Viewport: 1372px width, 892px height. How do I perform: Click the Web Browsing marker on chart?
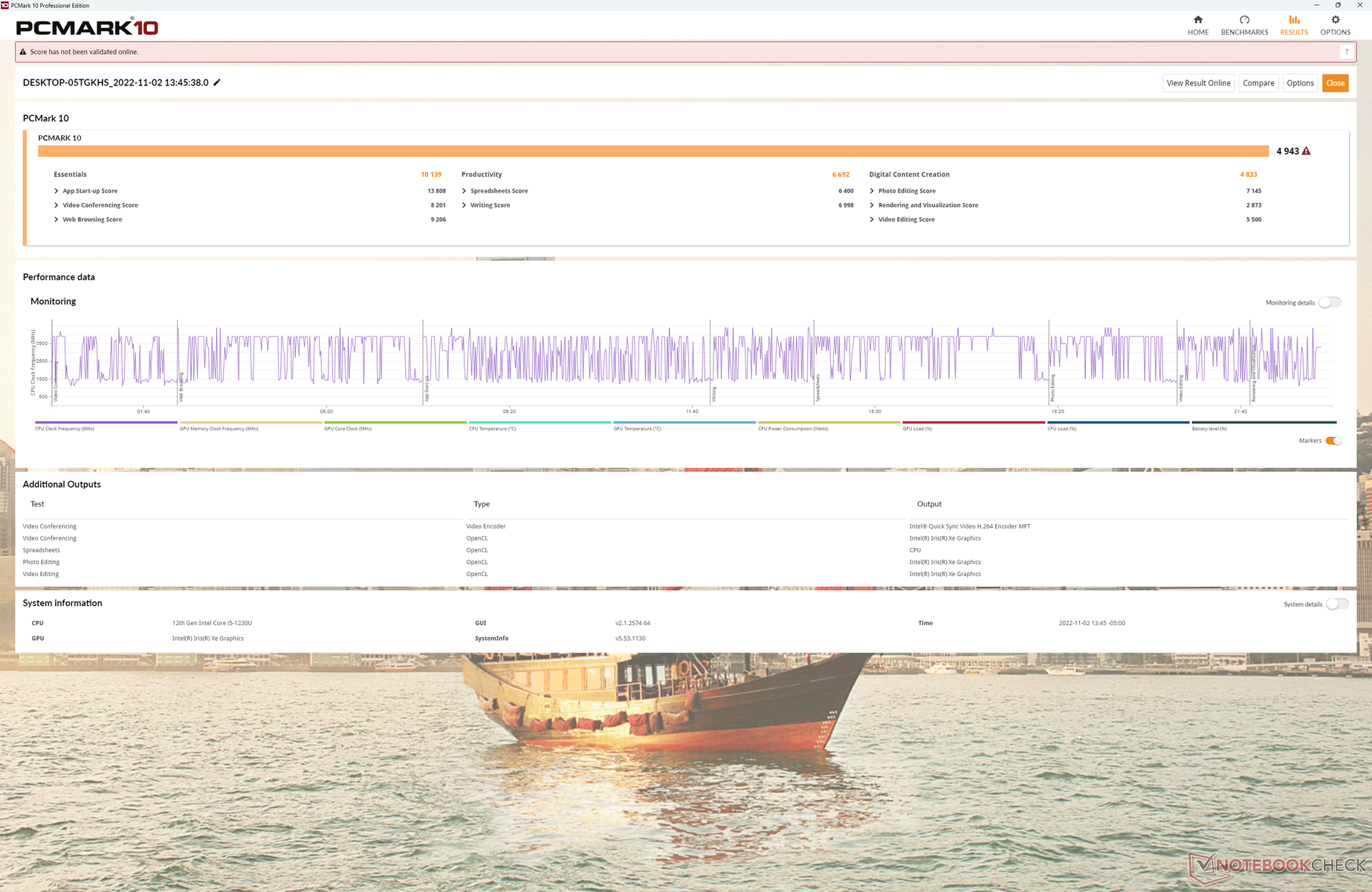181,387
